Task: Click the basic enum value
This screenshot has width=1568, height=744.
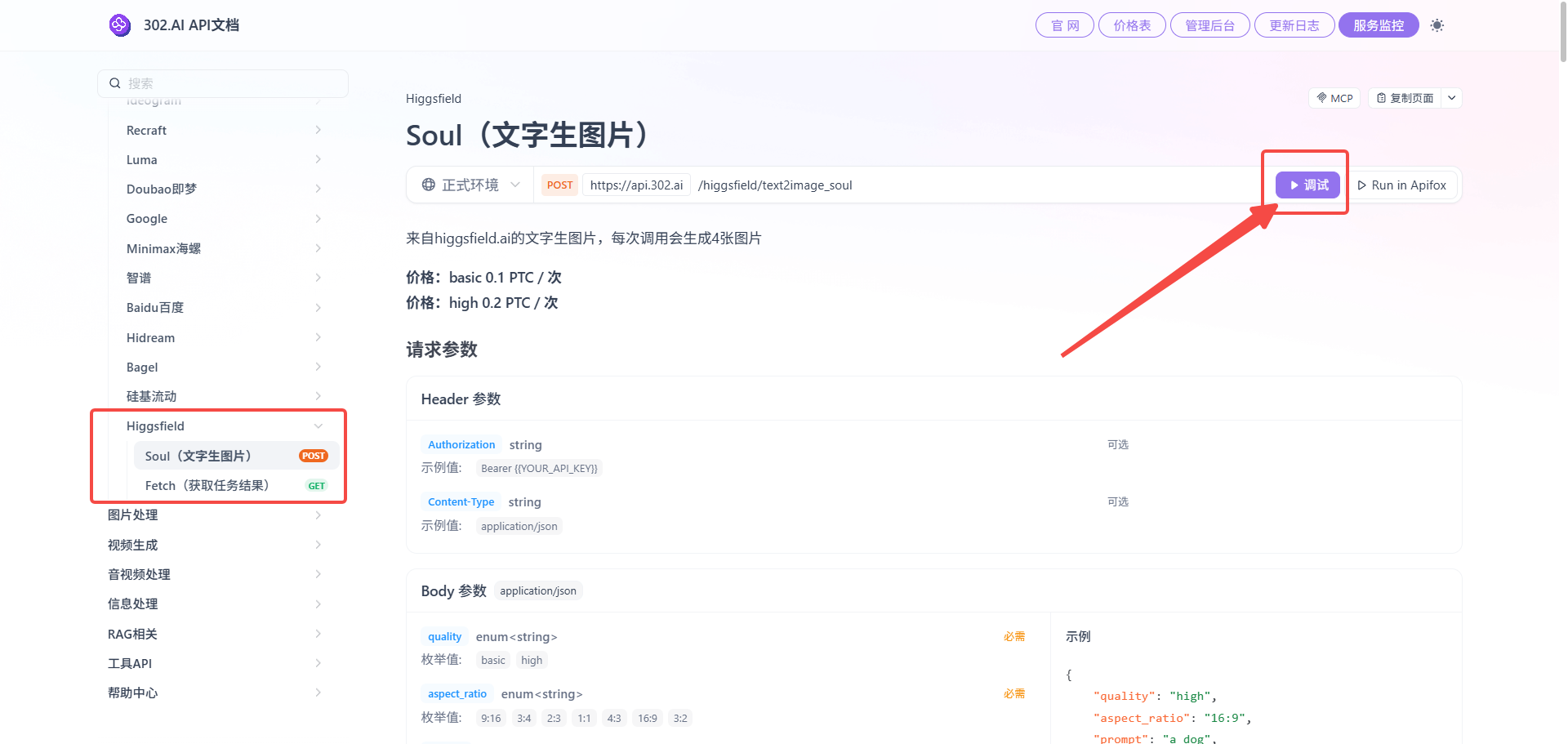Action: (x=493, y=661)
